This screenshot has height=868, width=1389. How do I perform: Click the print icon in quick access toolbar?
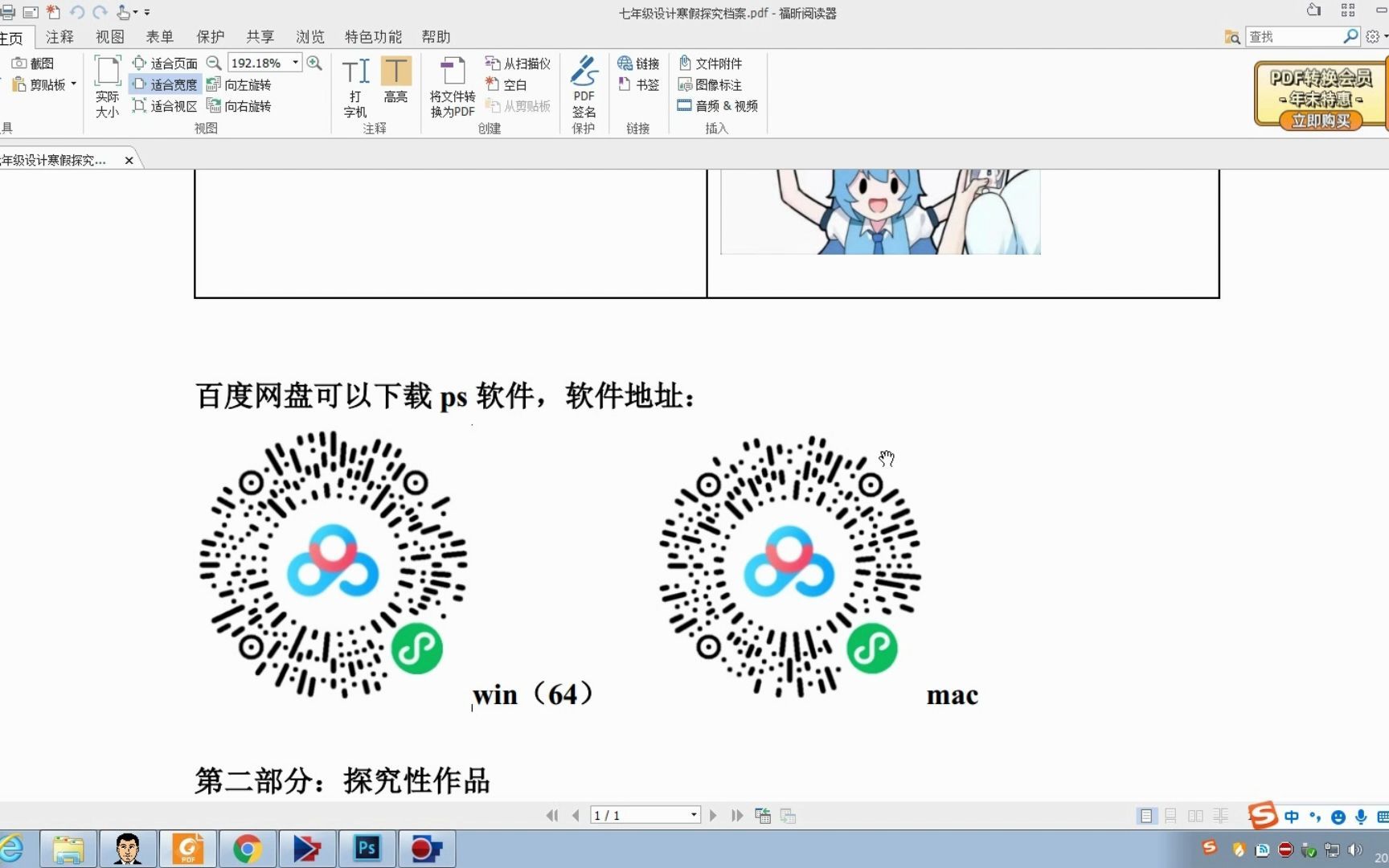point(7,12)
